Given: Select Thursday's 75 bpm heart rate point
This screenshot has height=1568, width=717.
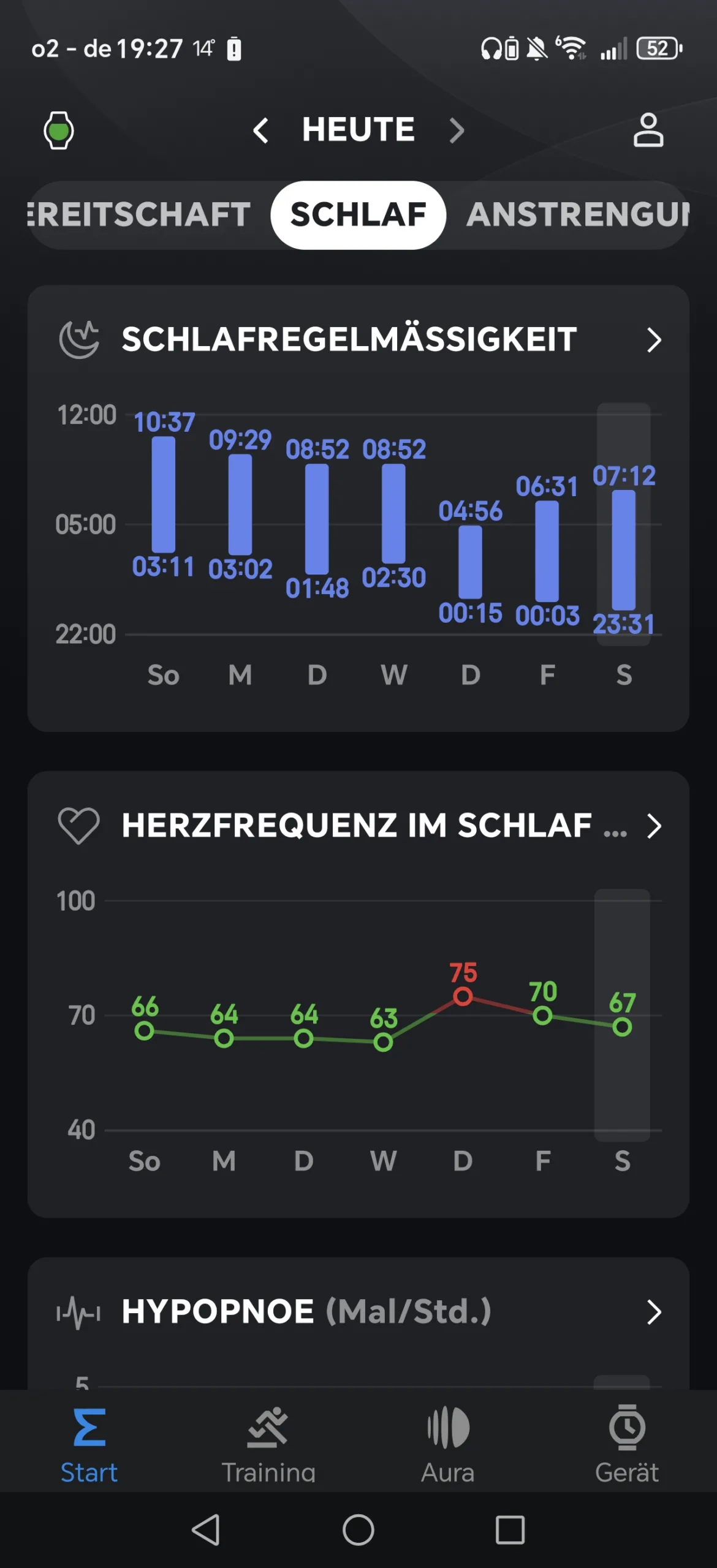Looking at the screenshot, I should coord(463,997).
